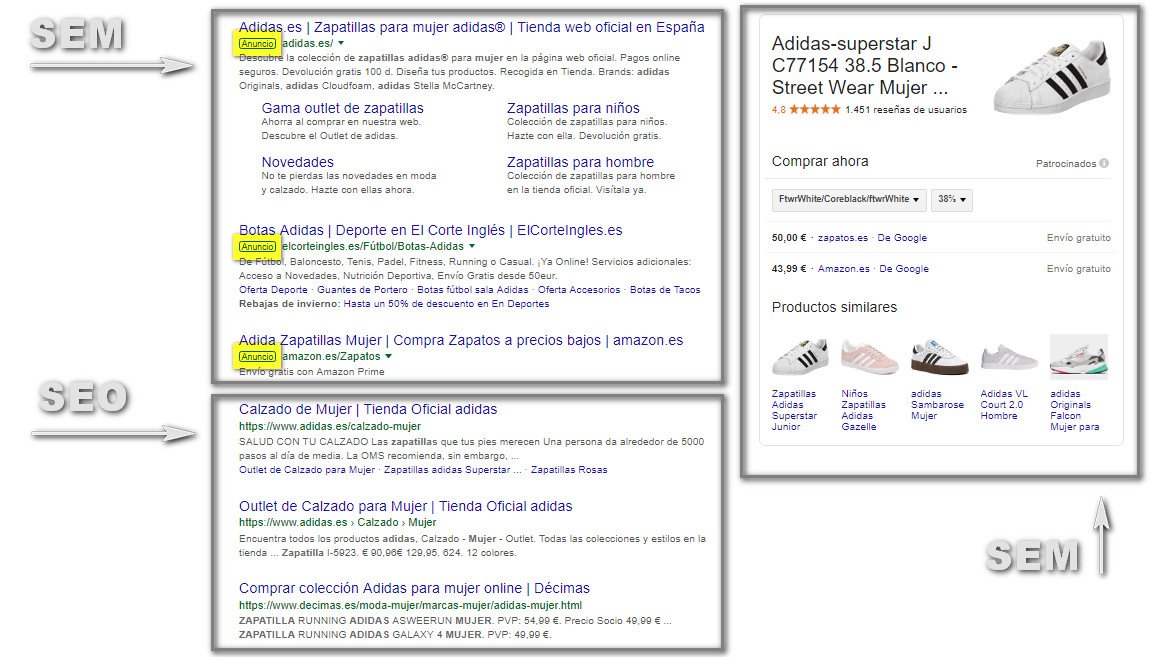The image size is (1158, 657).
Task: Open Zapatillas para hombre sitelink
Action: [x=580, y=162]
